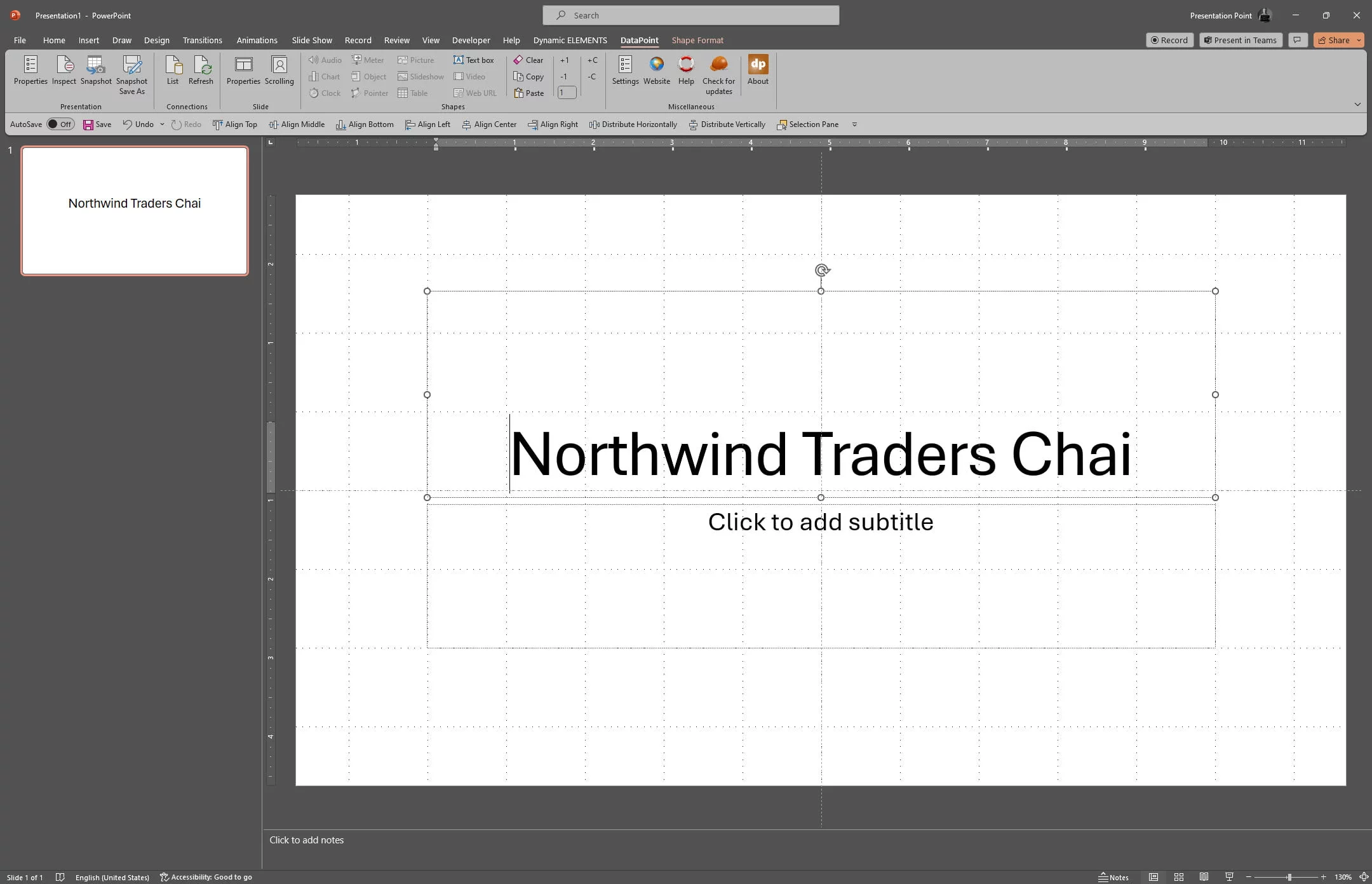Toggle the Notes pane in status bar
The image size is (1372, 884).
1113,877
